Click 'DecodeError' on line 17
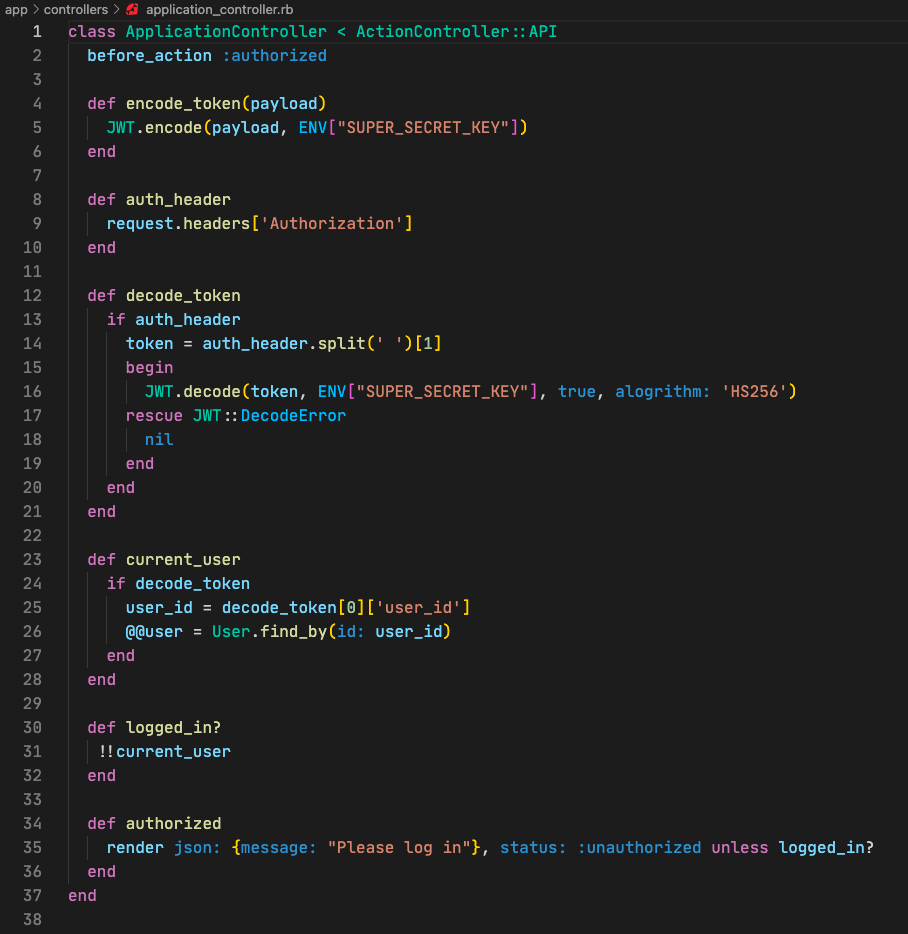The image size is (908, 934). (x=293, y=416)
